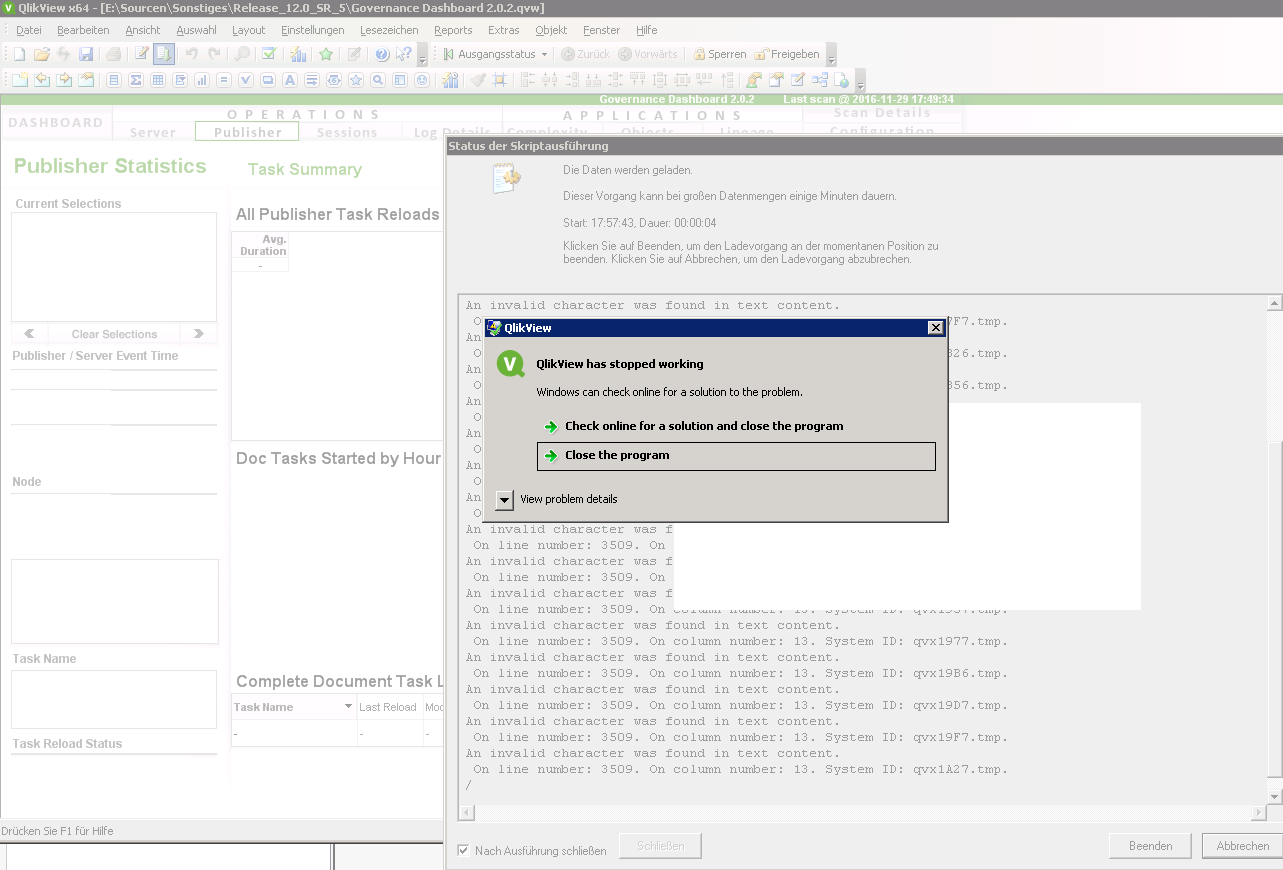Viewport: 1283px width, 870px height.
Task: Click the forward arrow beside Clear Selections
Action: click(199, 334)
